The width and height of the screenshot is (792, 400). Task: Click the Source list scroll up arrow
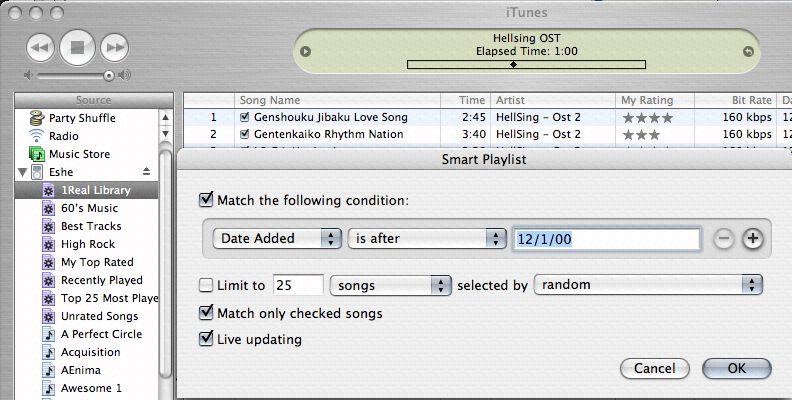click(165, 118)
